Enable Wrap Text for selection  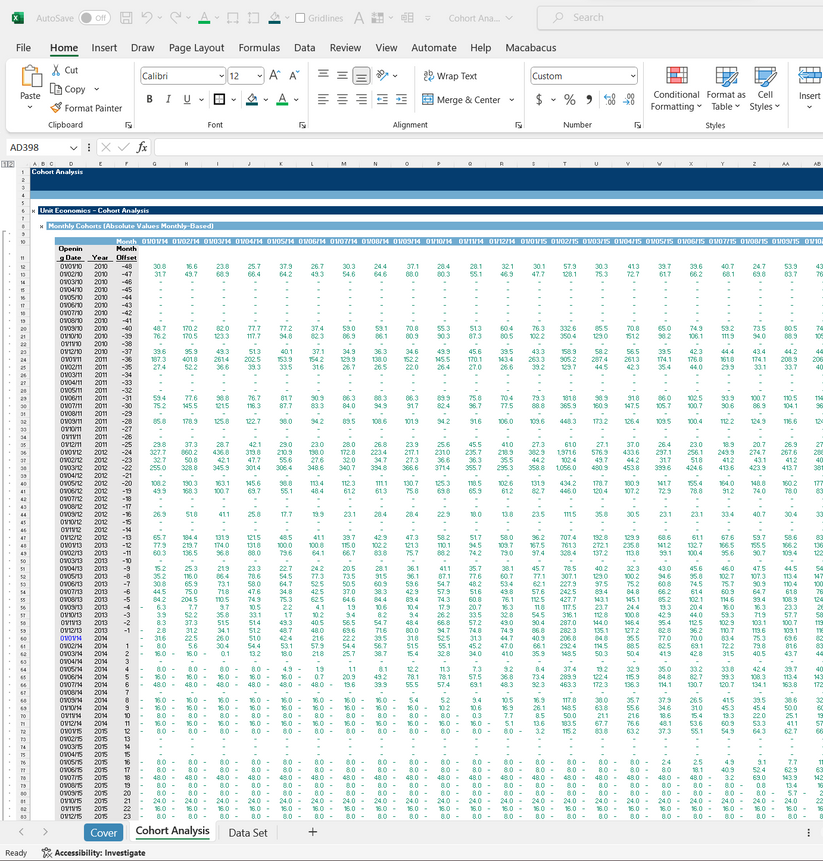point(449,75)
